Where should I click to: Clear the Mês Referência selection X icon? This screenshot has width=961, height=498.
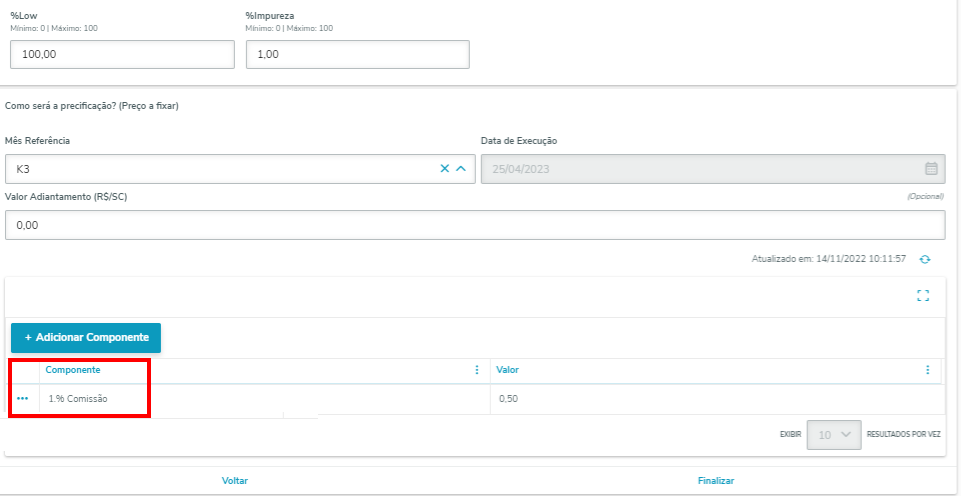445,168
